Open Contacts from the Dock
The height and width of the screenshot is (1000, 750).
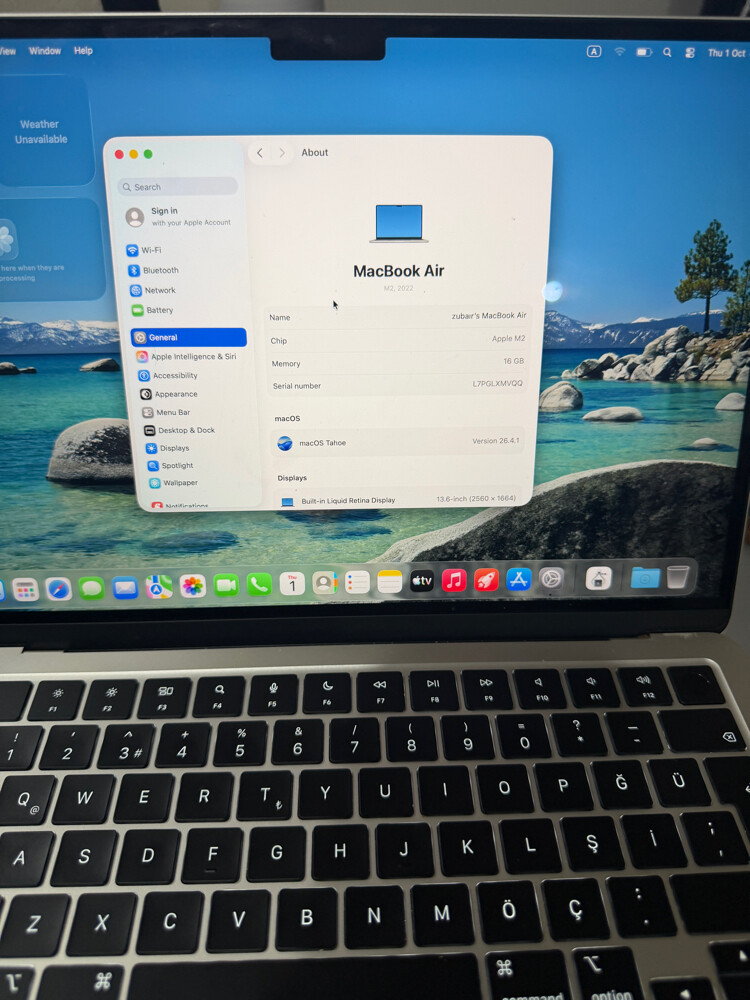[x=325, y=583]
